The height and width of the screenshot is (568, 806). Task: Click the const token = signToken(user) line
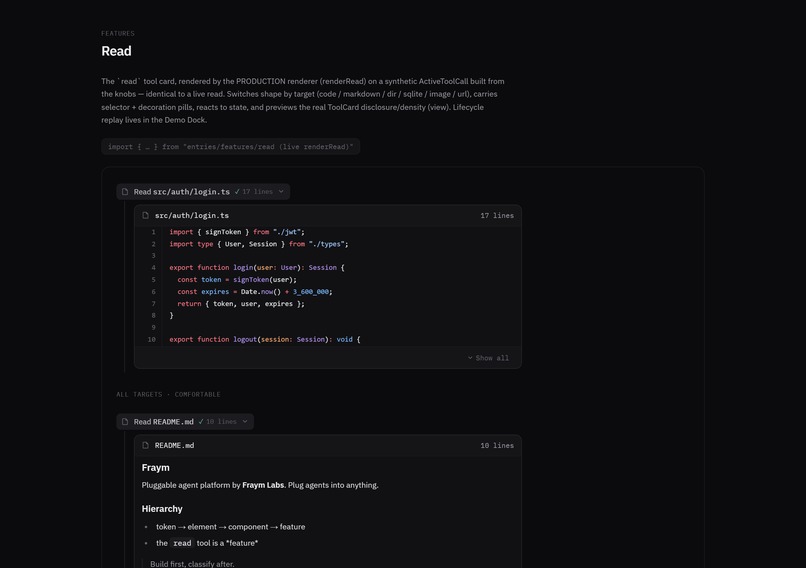click(237, 280)
